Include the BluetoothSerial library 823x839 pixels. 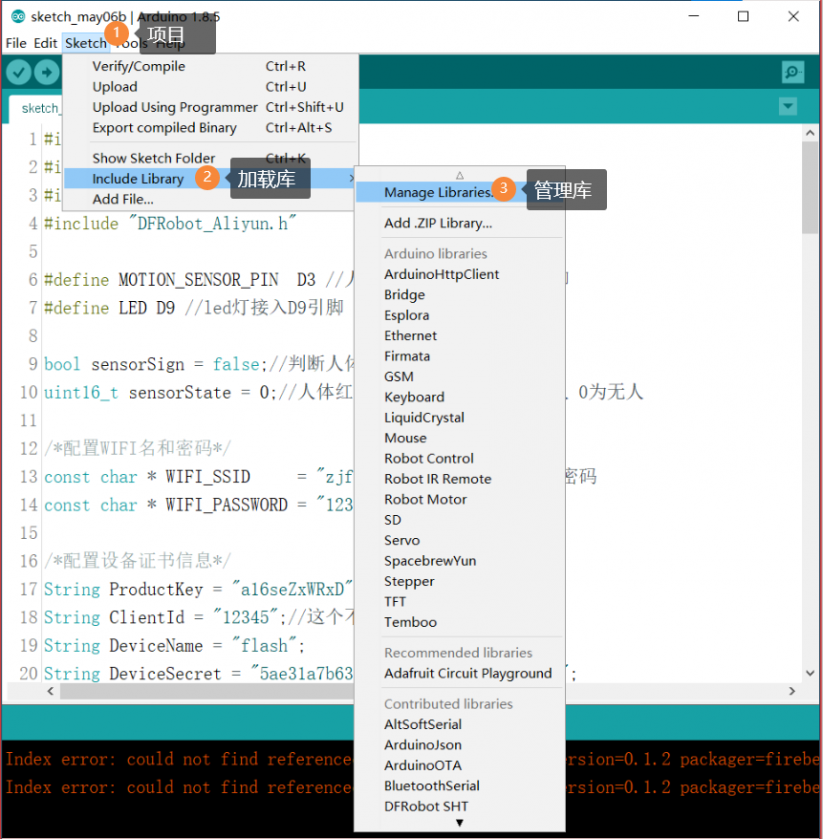click(460, 785)
